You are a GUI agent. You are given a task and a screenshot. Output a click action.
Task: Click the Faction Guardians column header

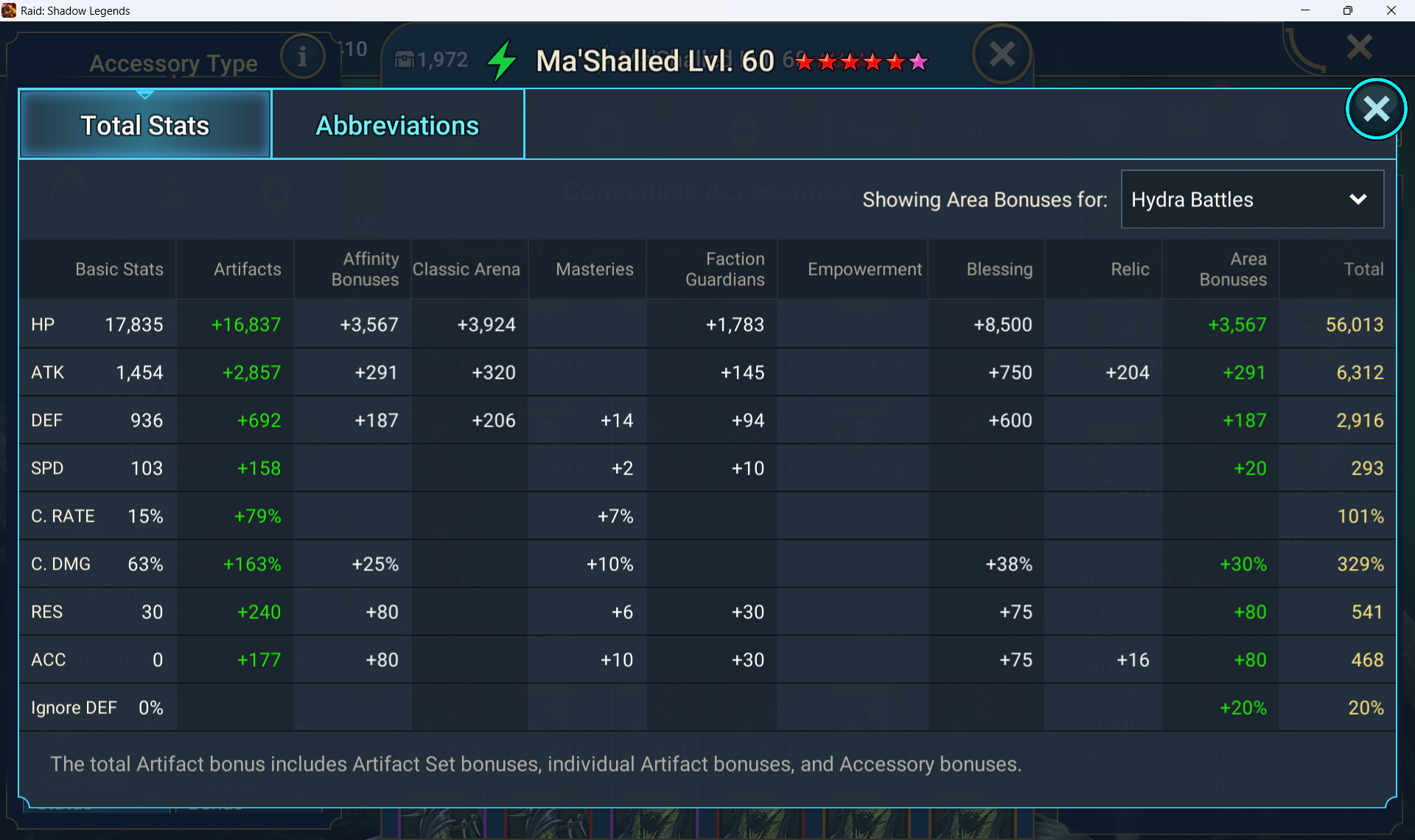point(724,270)
